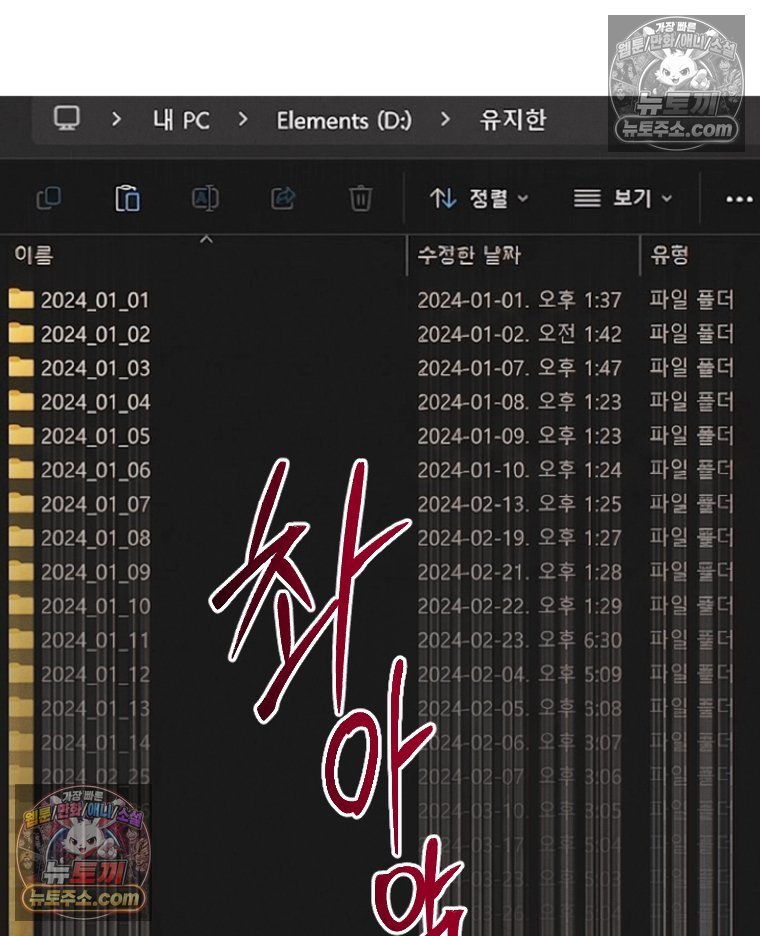Go to Elements (D:) in address bar
Viewport: 760px width, 936px height.
344,121
